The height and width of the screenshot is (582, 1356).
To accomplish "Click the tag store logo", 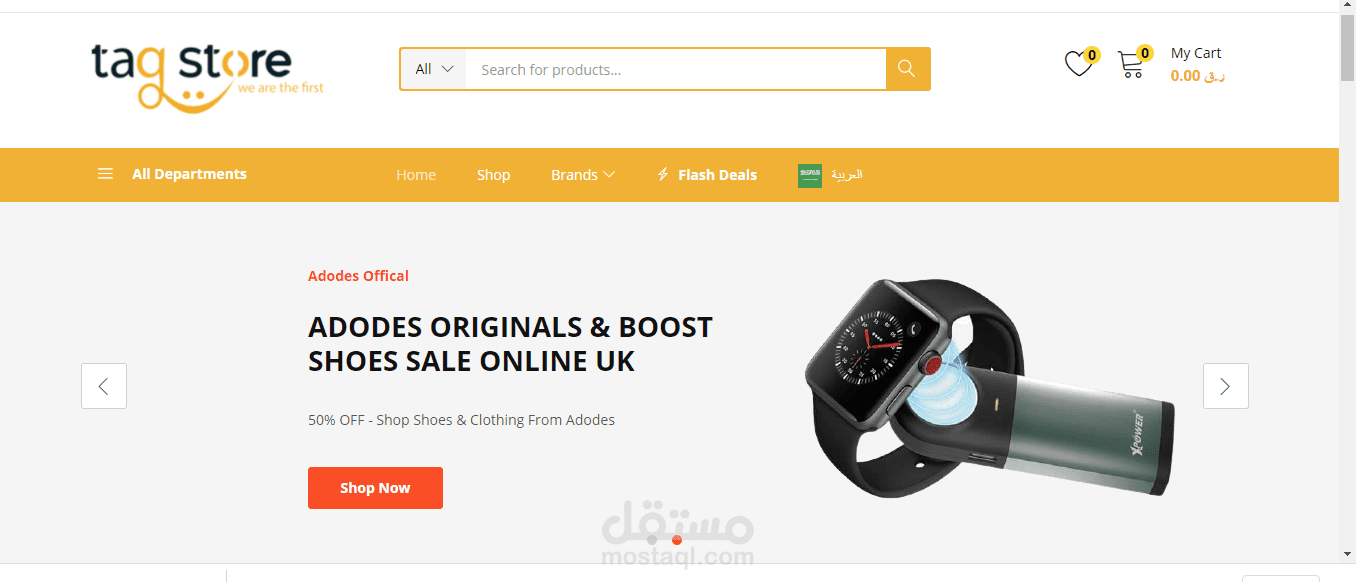I will 207,75.
